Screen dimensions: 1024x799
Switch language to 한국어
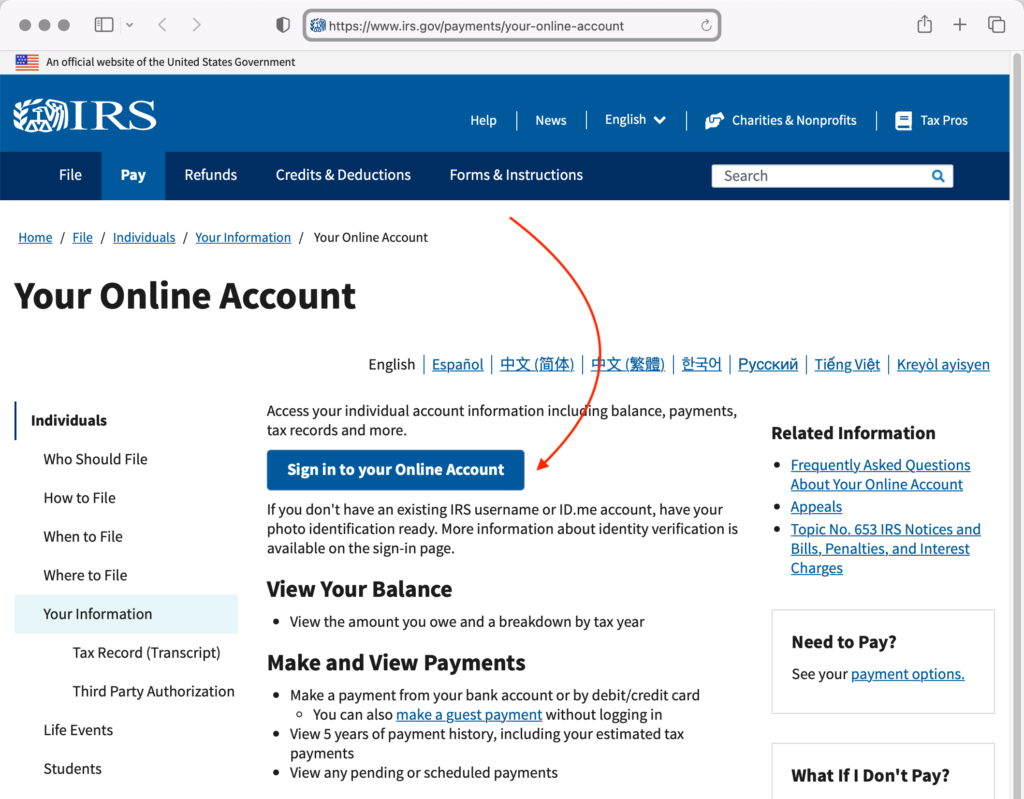[x=701, y=364]
